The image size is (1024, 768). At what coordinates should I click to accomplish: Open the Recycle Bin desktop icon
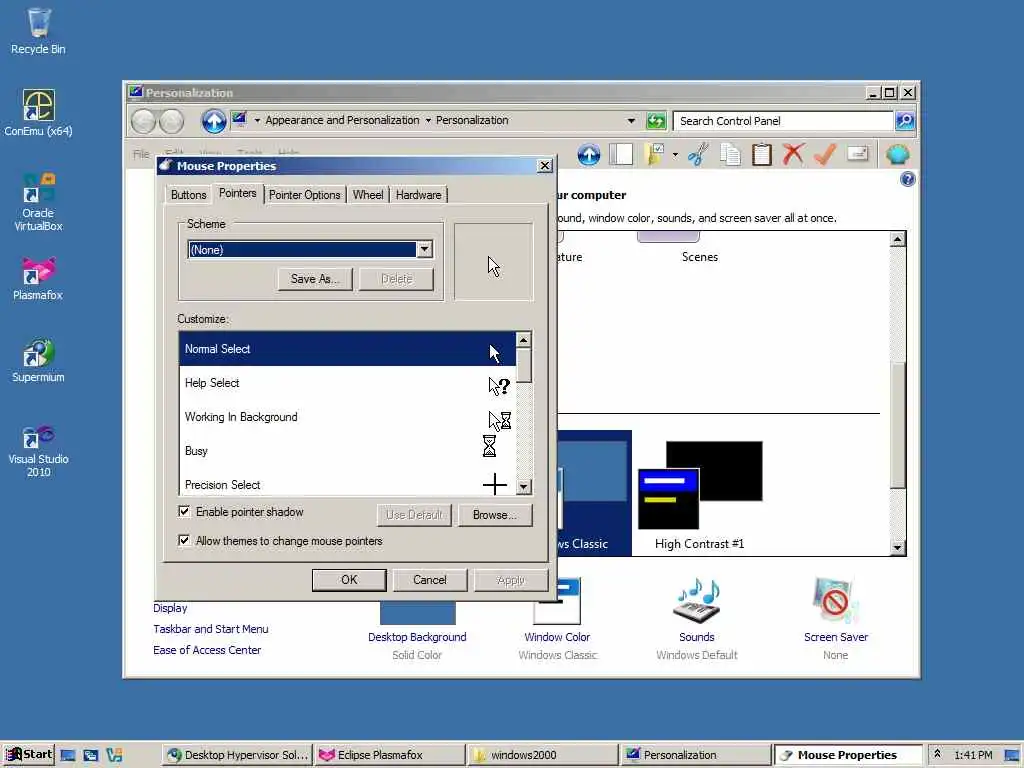coord(38,31)
